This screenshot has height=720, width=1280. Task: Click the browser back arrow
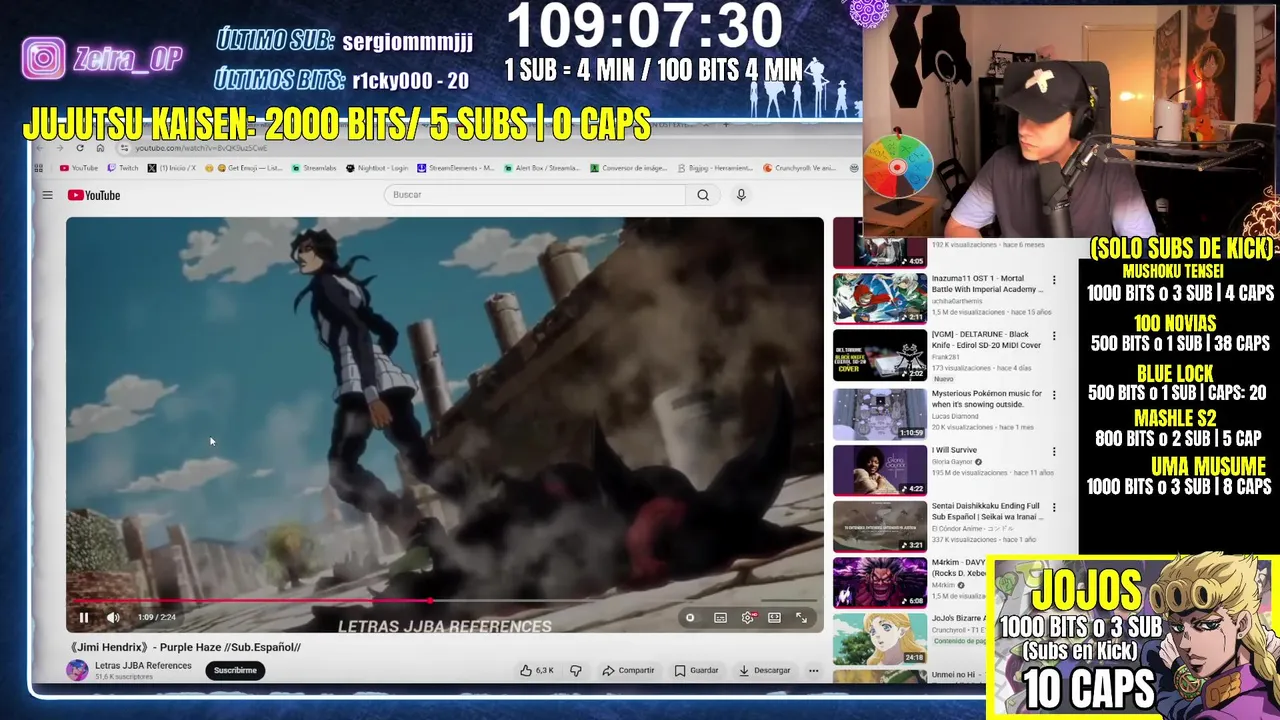40,148
